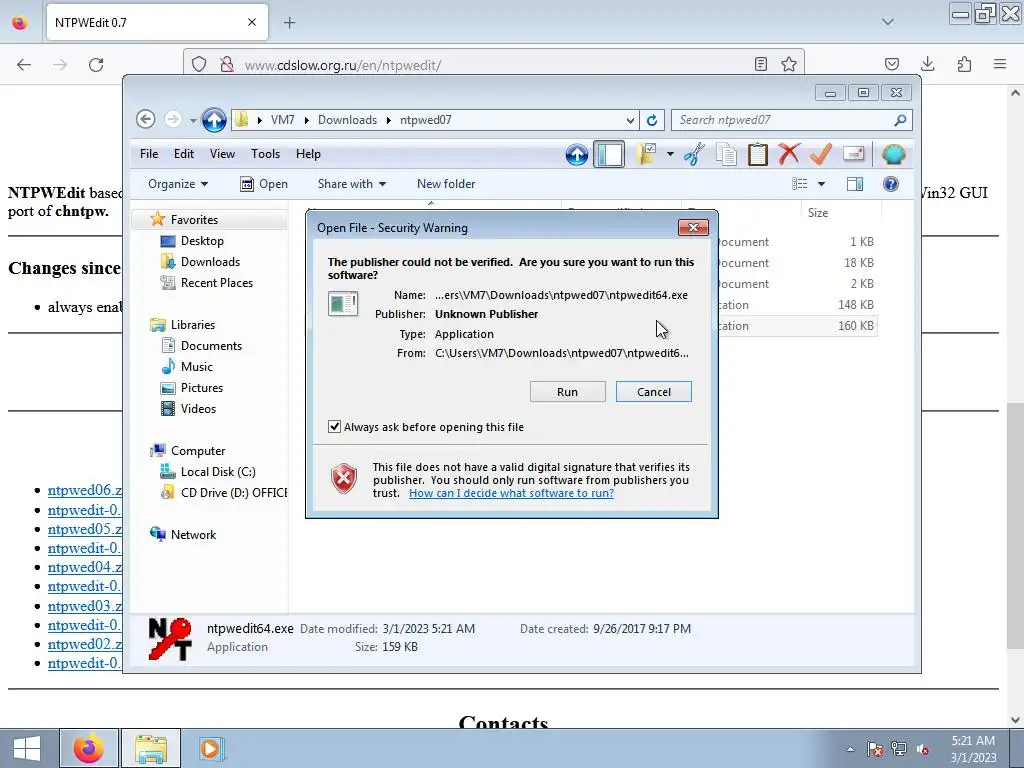The image size is (1024, 768).
Task: Open the View menu in Explorer
Action: coord(222,154)
